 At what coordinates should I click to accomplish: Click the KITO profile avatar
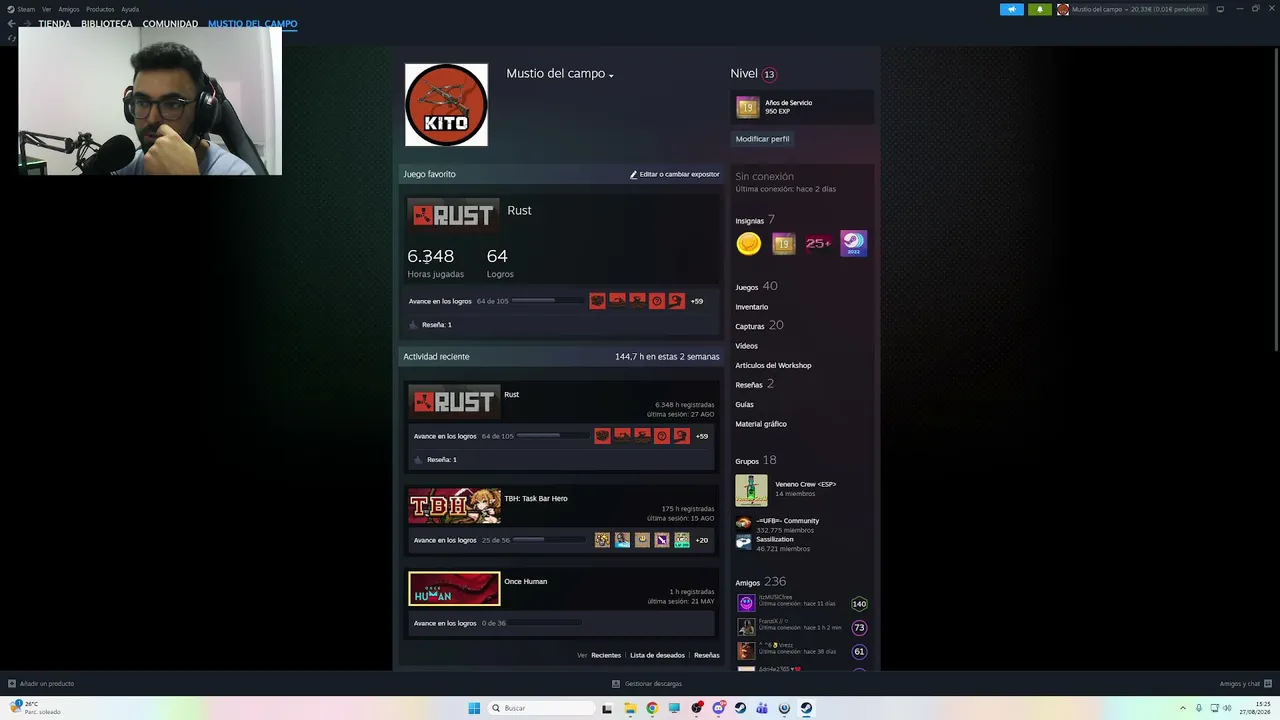click(446, 105)
